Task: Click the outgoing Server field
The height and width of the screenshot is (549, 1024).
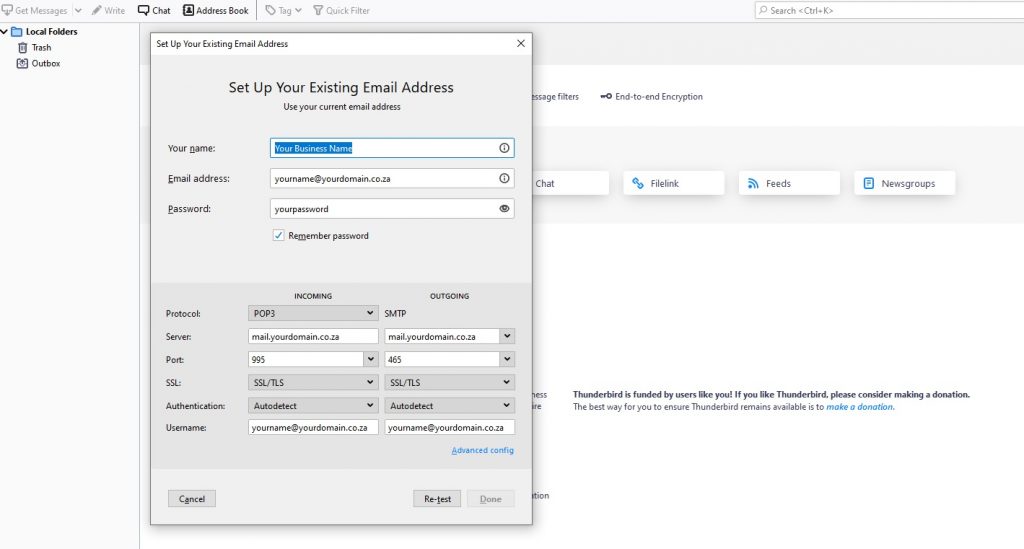Action: point(442,336)
